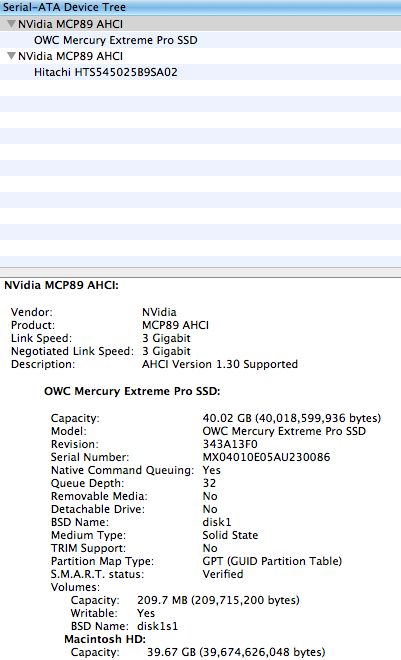This screenshot has width=401, height=660.
Task: Select OWC Mercury Extreme Pro SSD in device tree
Action: coord(200,40)
